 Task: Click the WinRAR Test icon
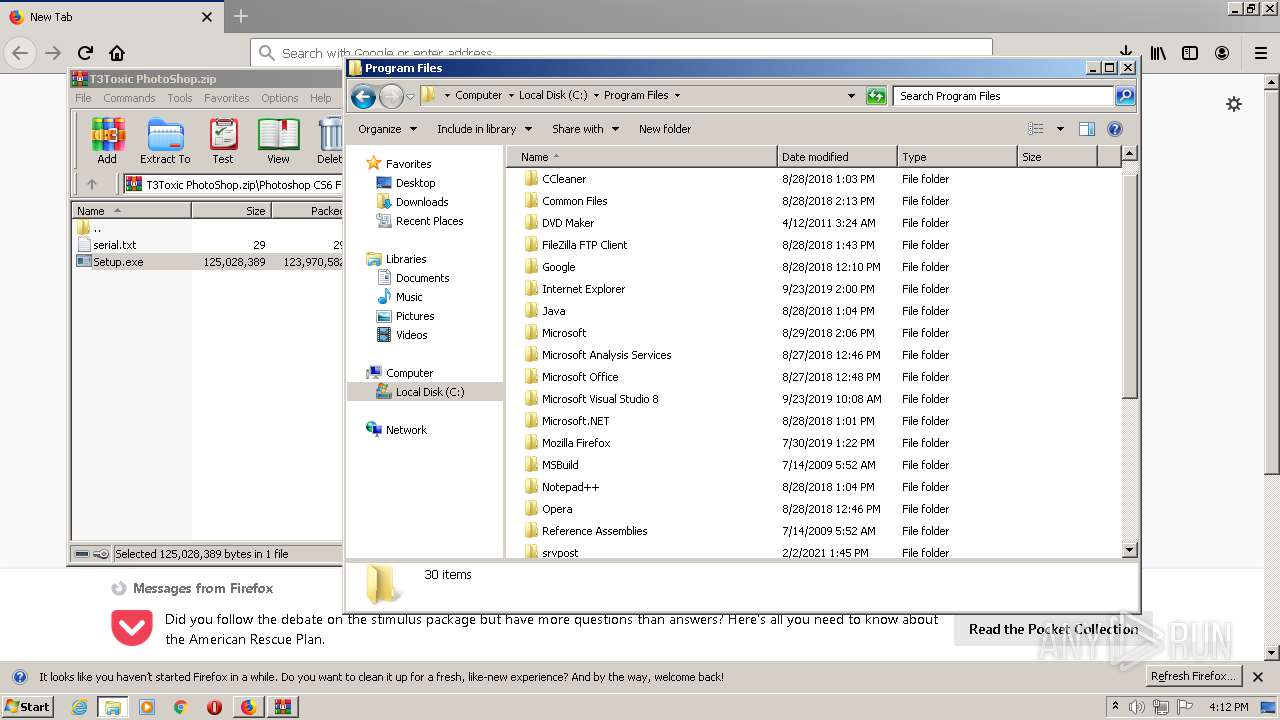223,140
